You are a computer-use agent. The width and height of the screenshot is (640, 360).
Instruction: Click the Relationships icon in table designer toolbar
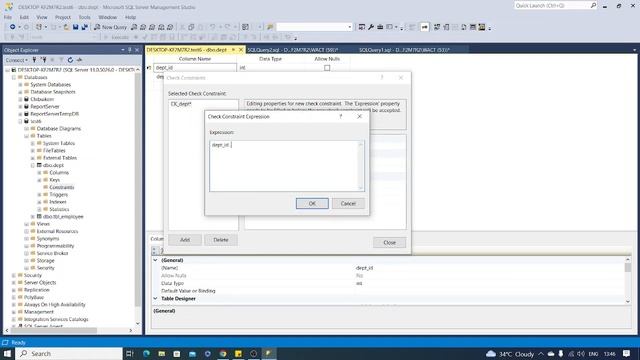[x=437, y=27]
